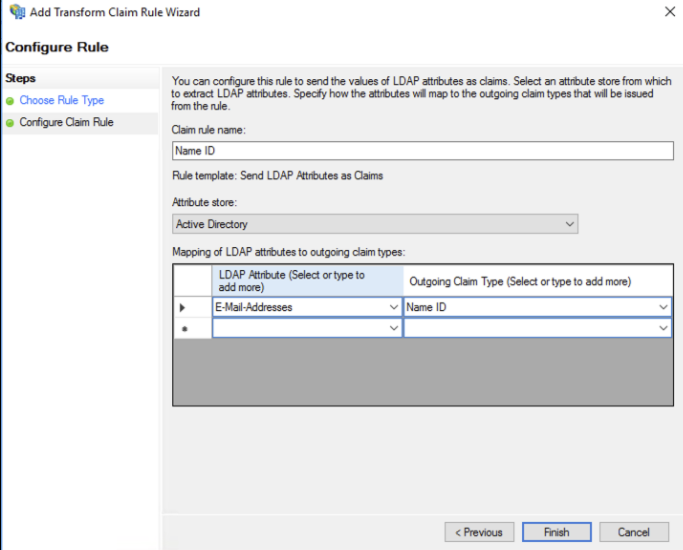
Task: Click the green bullet beside Choose Rule Type
Action: coord(10,101)
